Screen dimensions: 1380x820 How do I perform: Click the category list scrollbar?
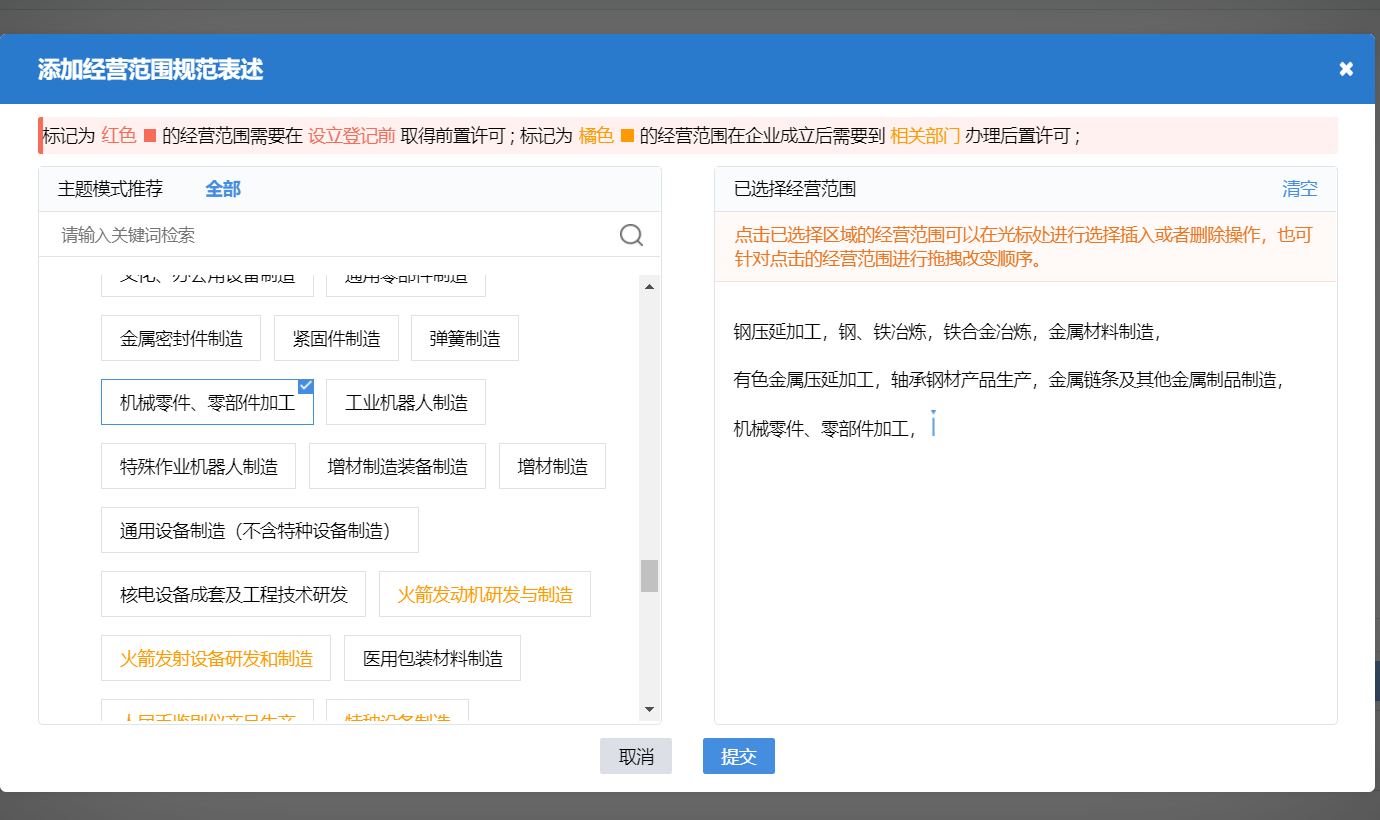[x=651, y=575]
